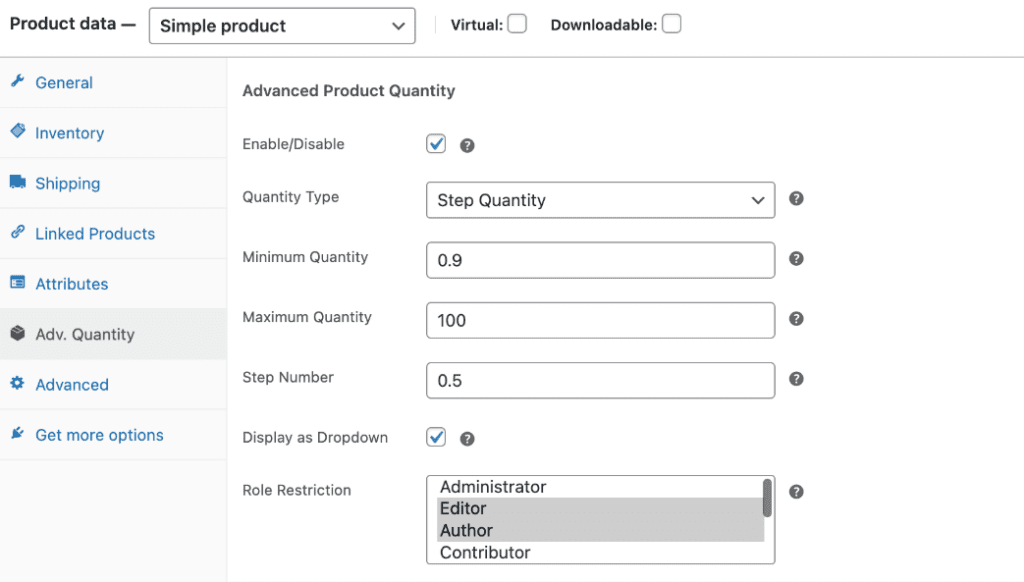This screenshot has width=1024, height=582.
Task: Click the Inventory tag icon
Action: (x=16, y=132)
